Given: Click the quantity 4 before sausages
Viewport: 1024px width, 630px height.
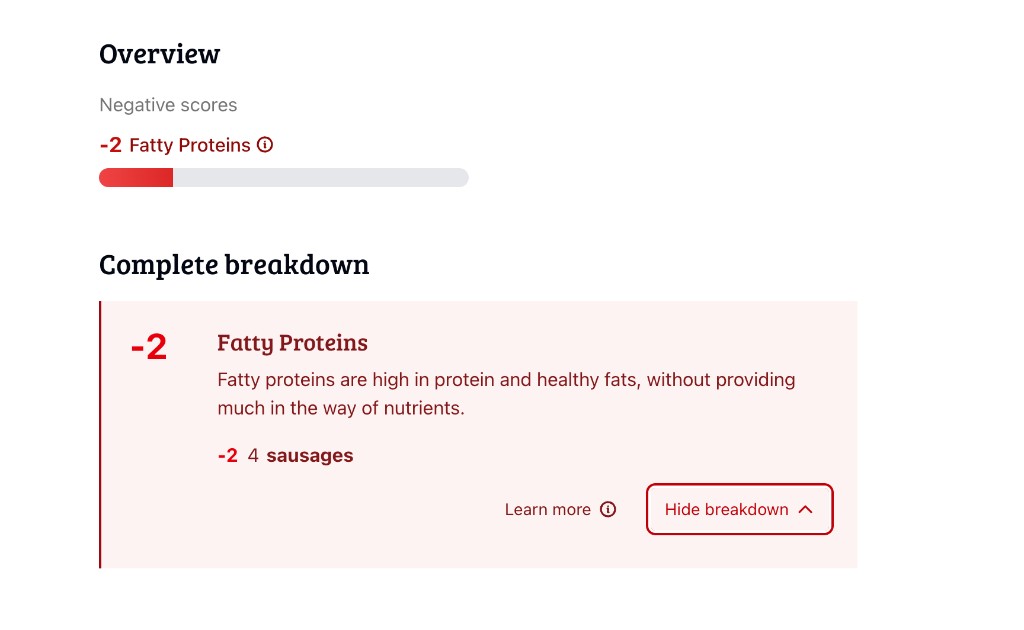Looking at the screenshot, I should 253,456.
